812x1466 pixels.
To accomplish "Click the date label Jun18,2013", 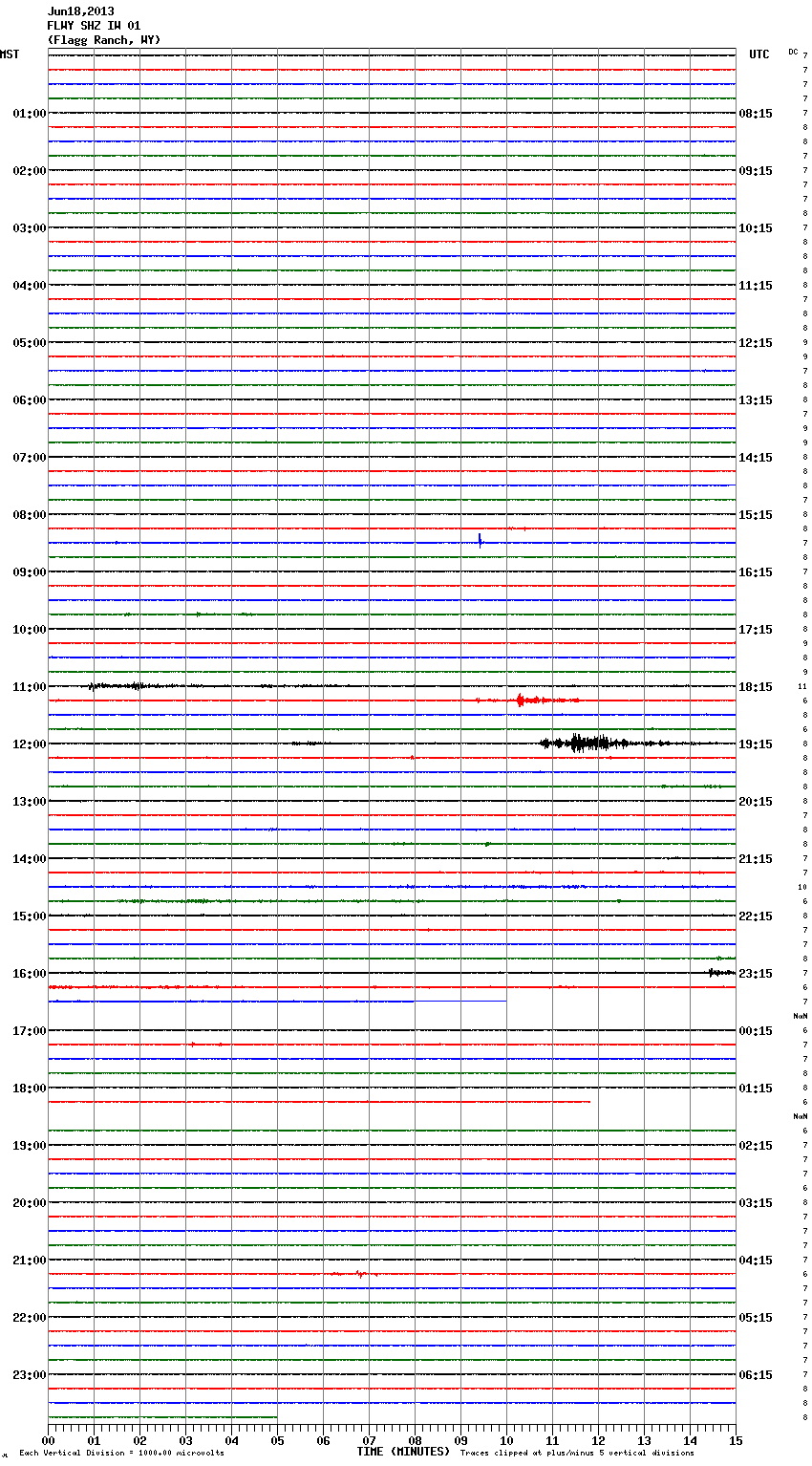I will tap(80, 11).
